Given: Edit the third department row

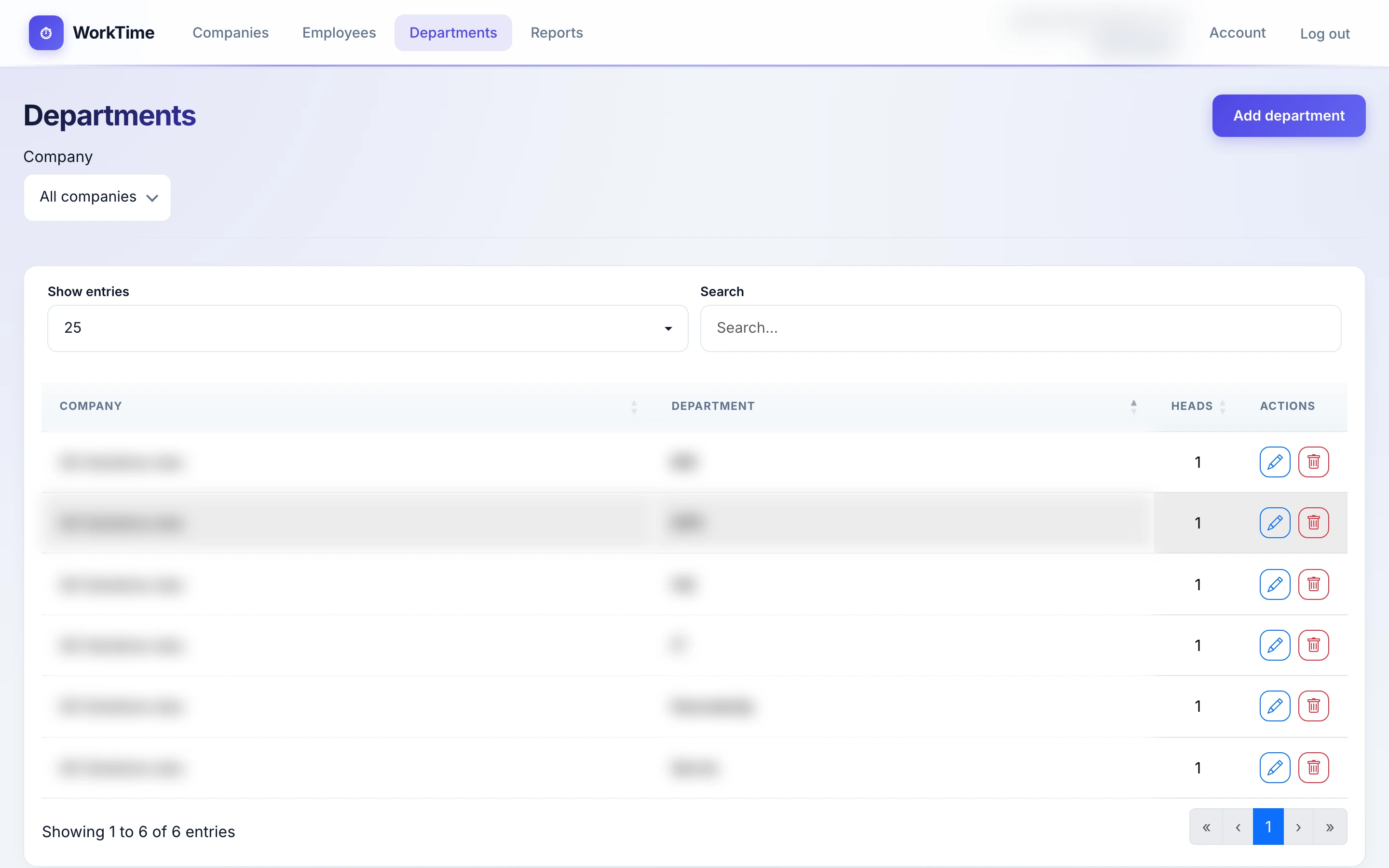Looking at the screenshot, I should tap(1275, 584).
